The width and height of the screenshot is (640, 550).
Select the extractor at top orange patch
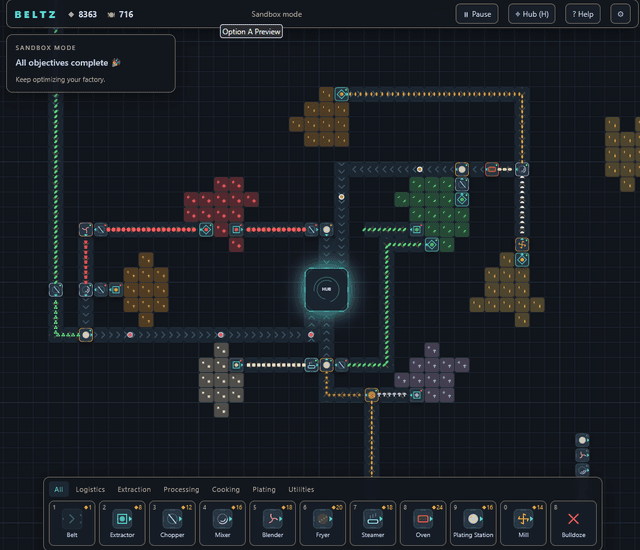342,94
